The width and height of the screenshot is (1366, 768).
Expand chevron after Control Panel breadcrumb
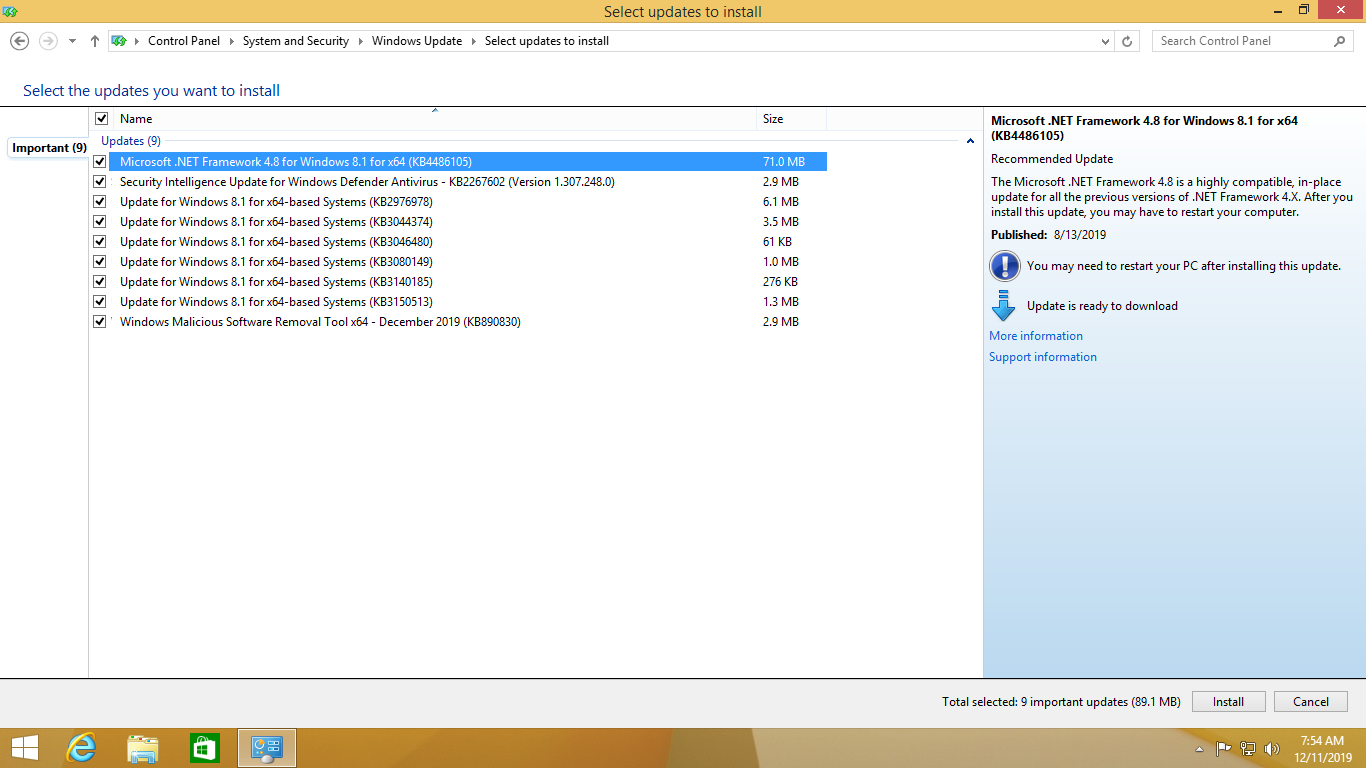pyautogui.click(x=231, y=41)
